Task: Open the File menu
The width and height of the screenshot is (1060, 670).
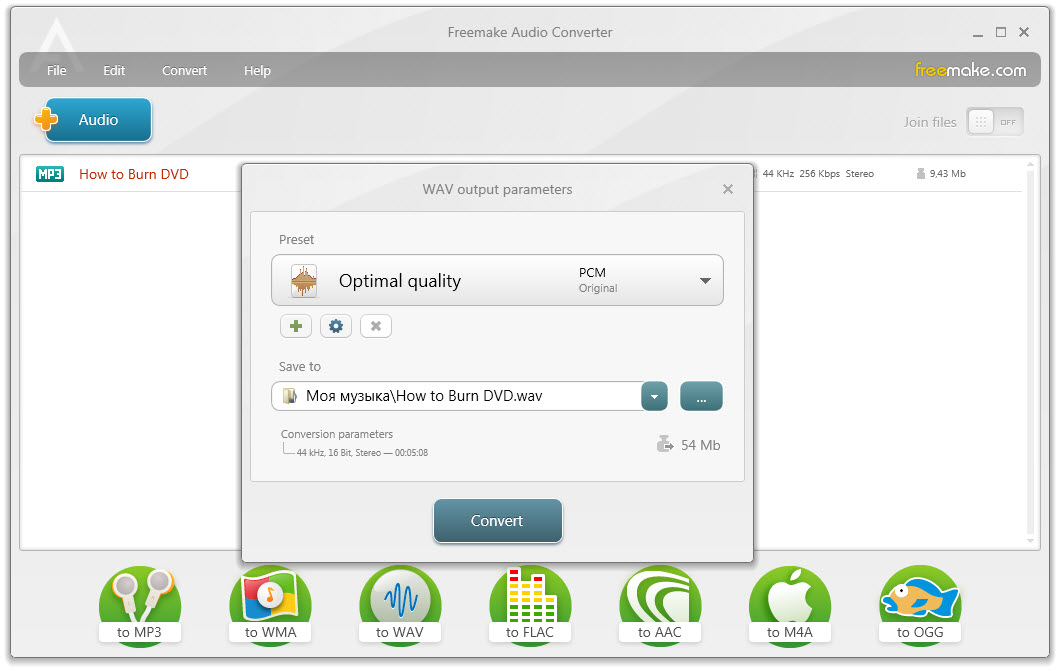Action: point(57,70)
